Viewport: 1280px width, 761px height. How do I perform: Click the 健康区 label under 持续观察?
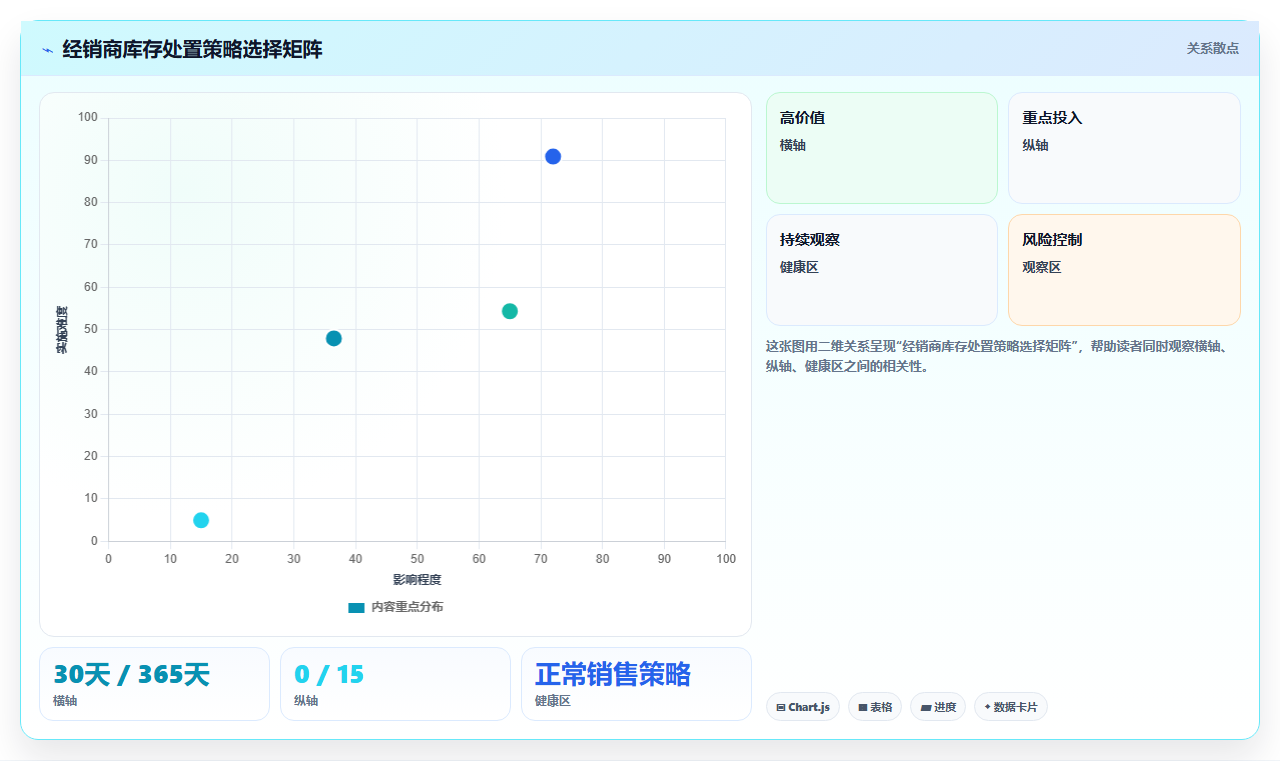799,267
